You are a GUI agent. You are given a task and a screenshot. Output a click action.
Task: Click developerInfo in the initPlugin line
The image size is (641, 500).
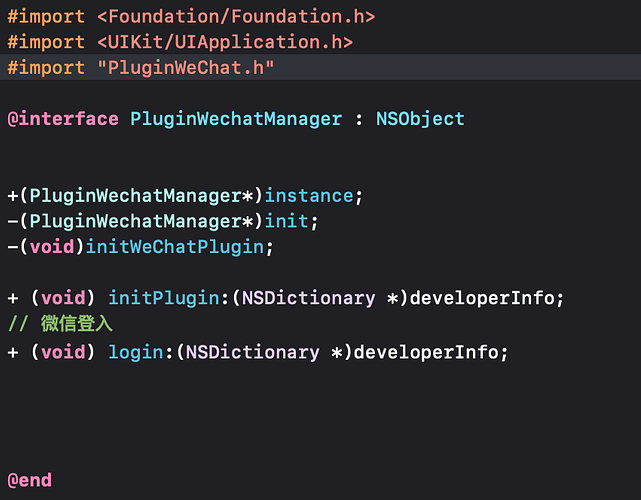point(482,298)
